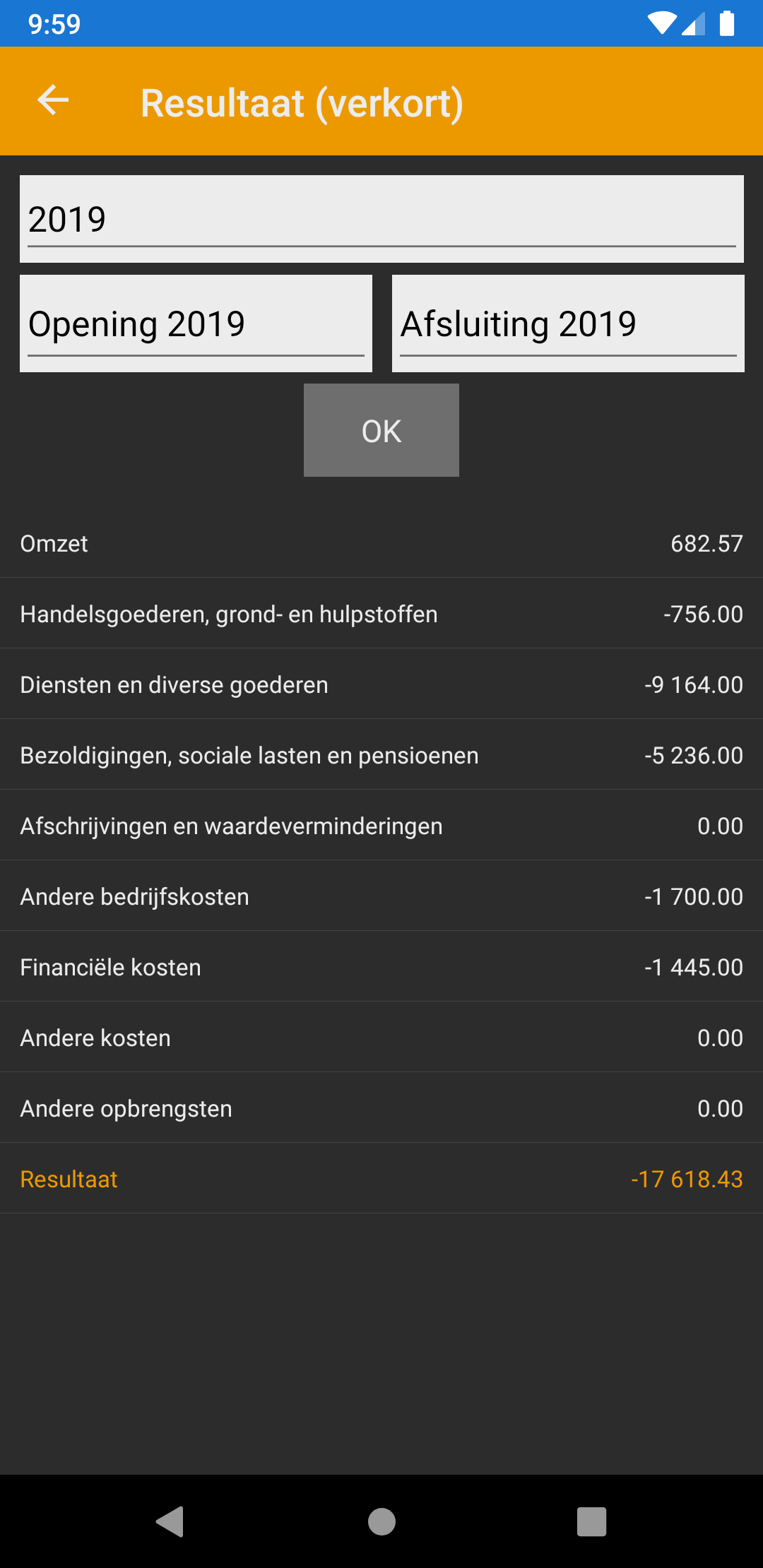Select the Omzet row

click(381, 543)
